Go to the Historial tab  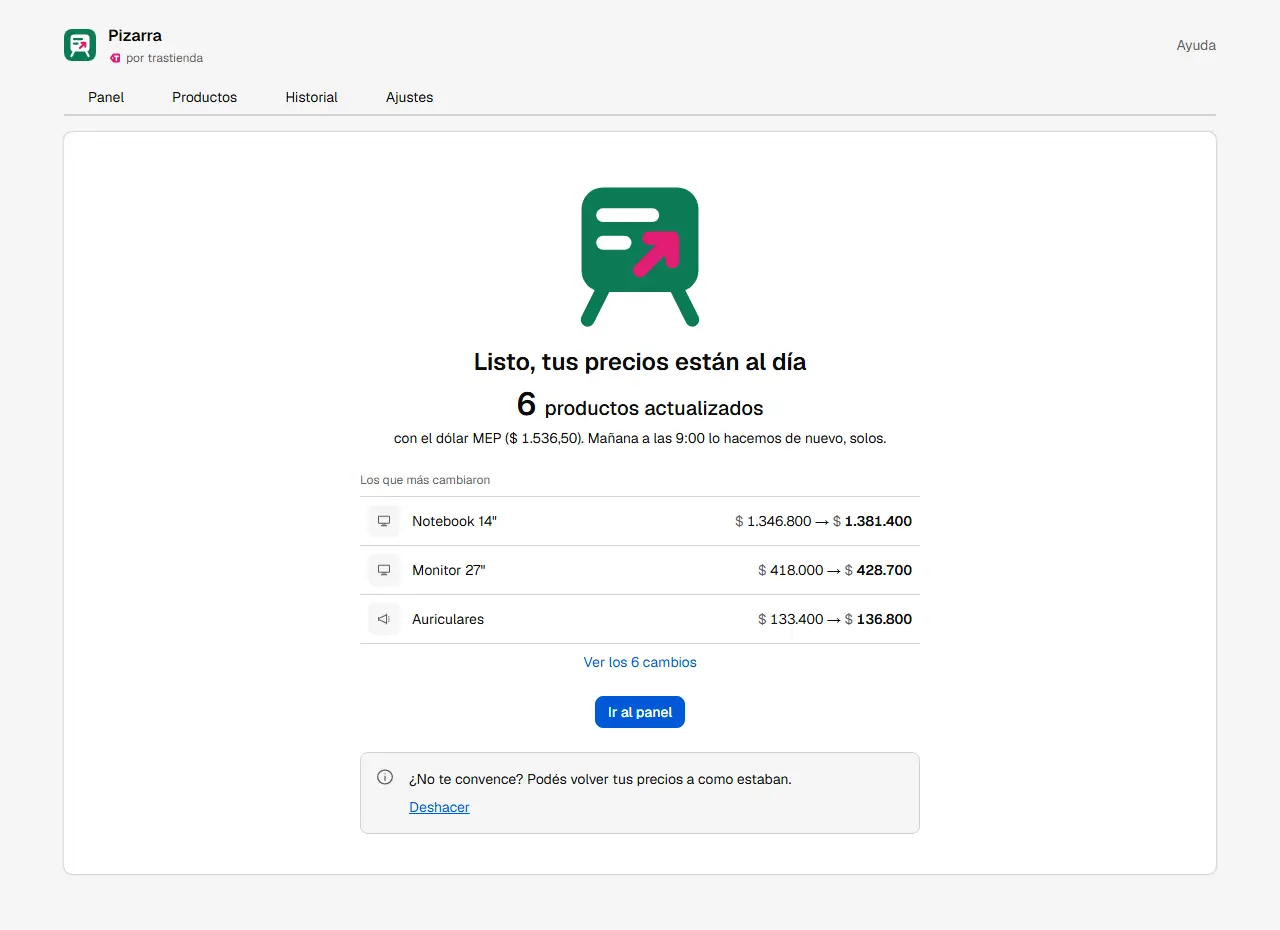[x=312, y=97]
